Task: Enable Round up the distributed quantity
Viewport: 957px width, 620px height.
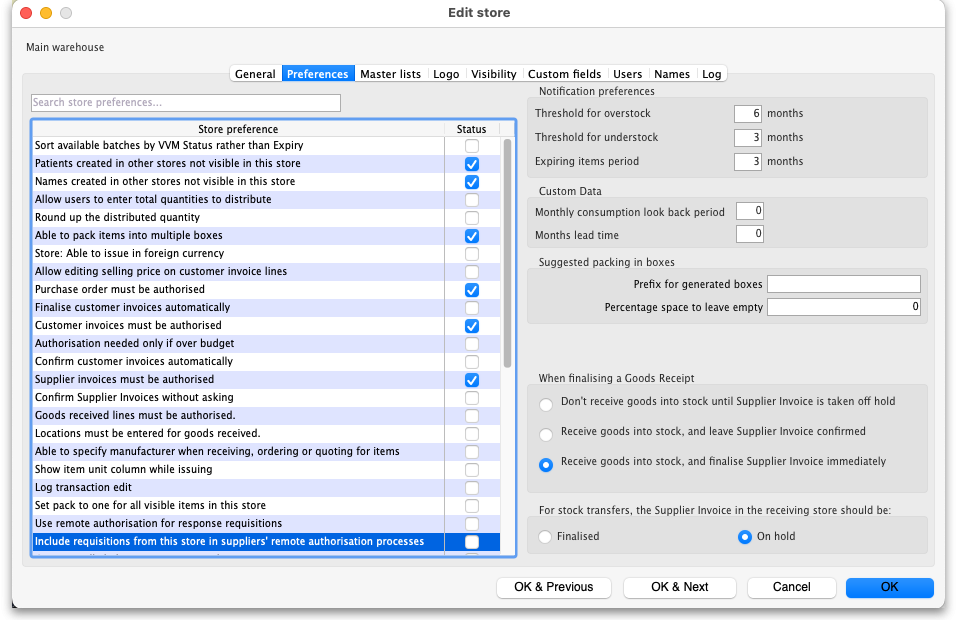Action: (472, 218)
